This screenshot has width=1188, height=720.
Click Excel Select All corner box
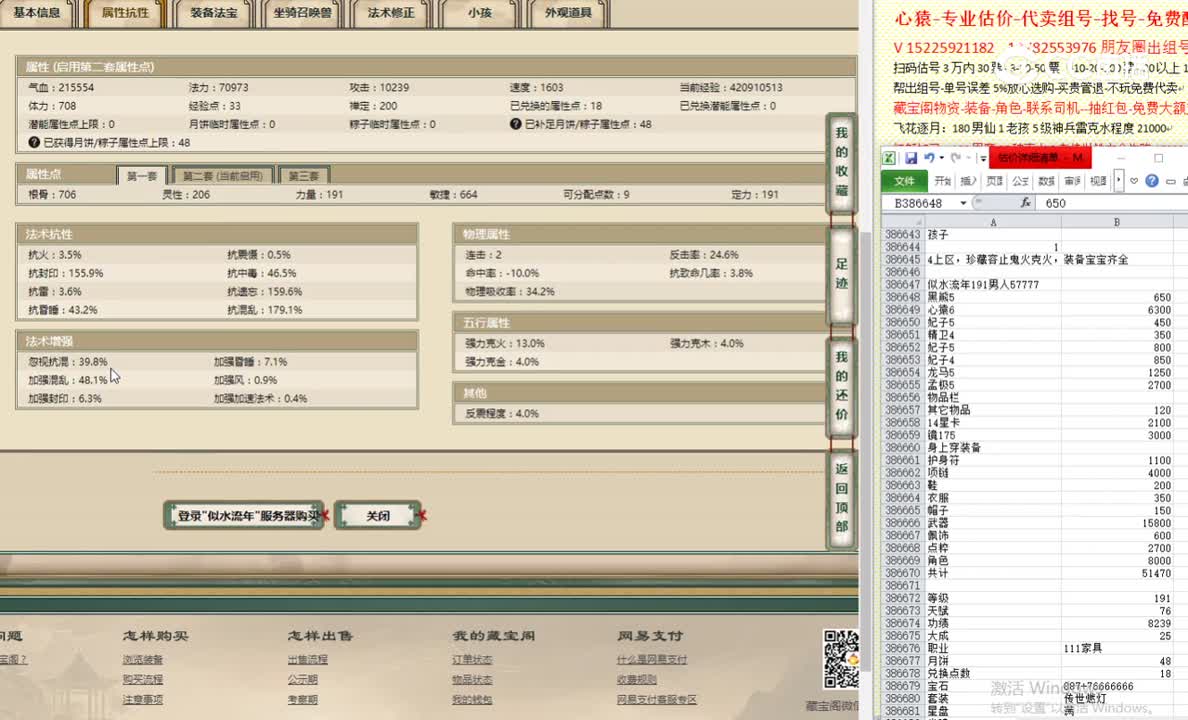click(903, 222)
